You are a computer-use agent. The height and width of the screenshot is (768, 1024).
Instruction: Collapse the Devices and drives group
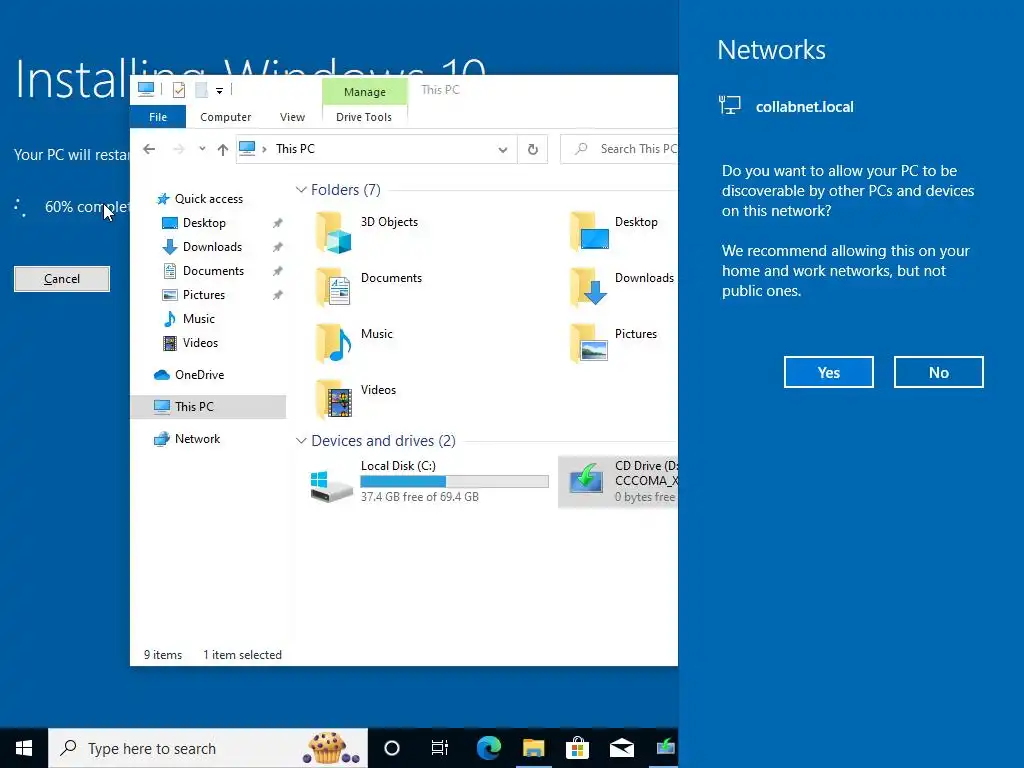[301, 441]
